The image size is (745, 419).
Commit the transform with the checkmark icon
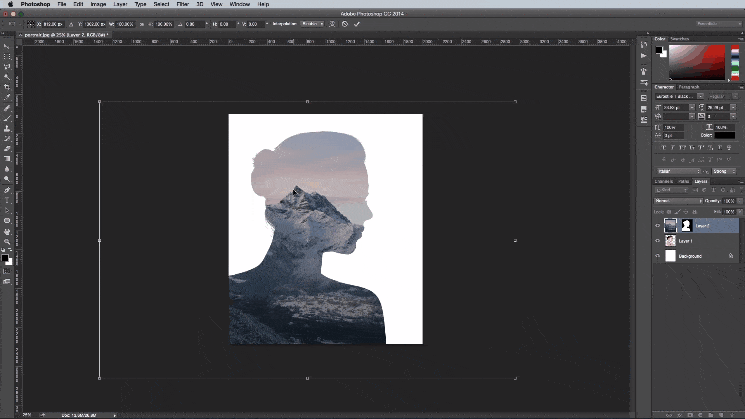point(357,24)
